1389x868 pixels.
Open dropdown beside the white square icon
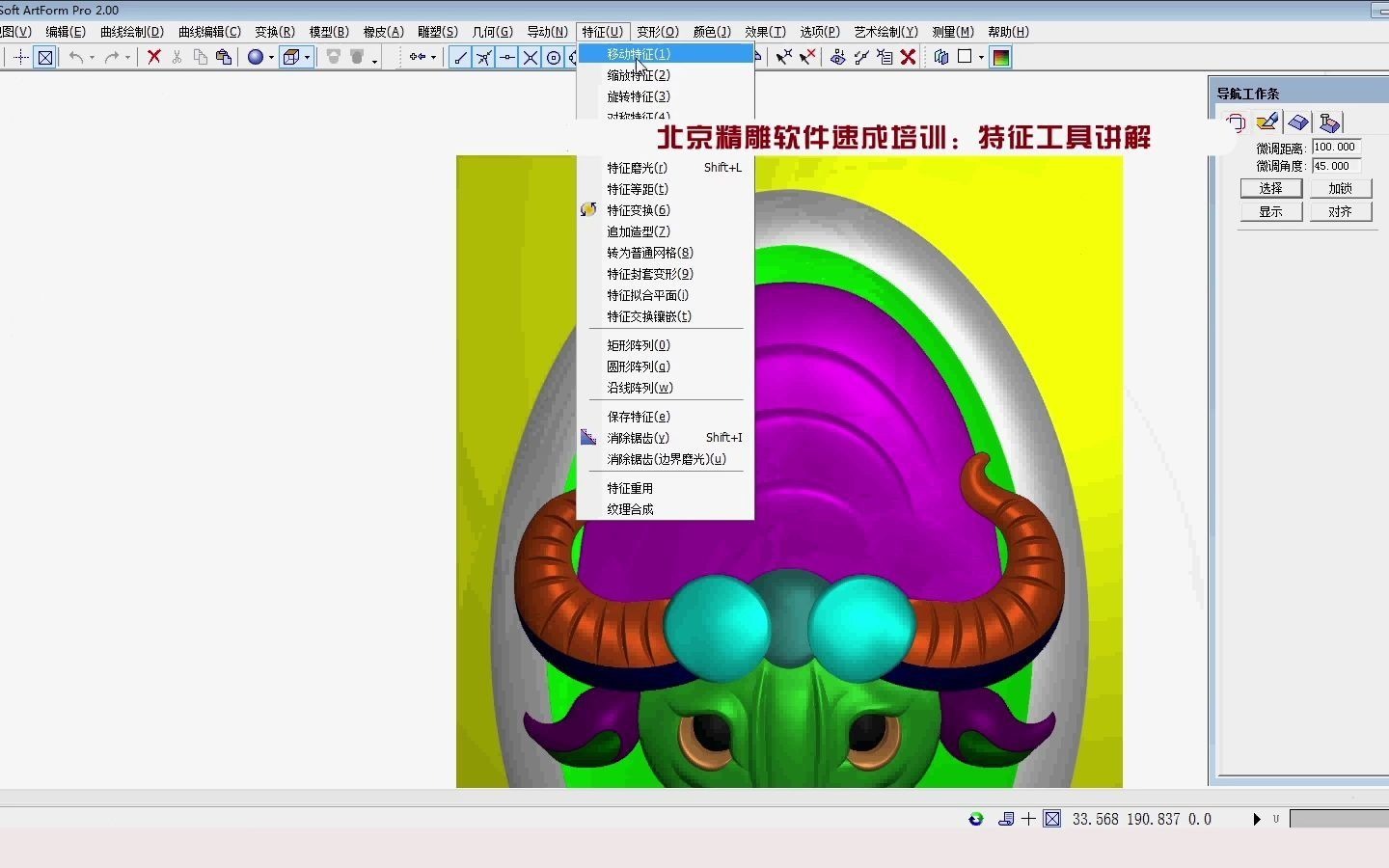981,58
